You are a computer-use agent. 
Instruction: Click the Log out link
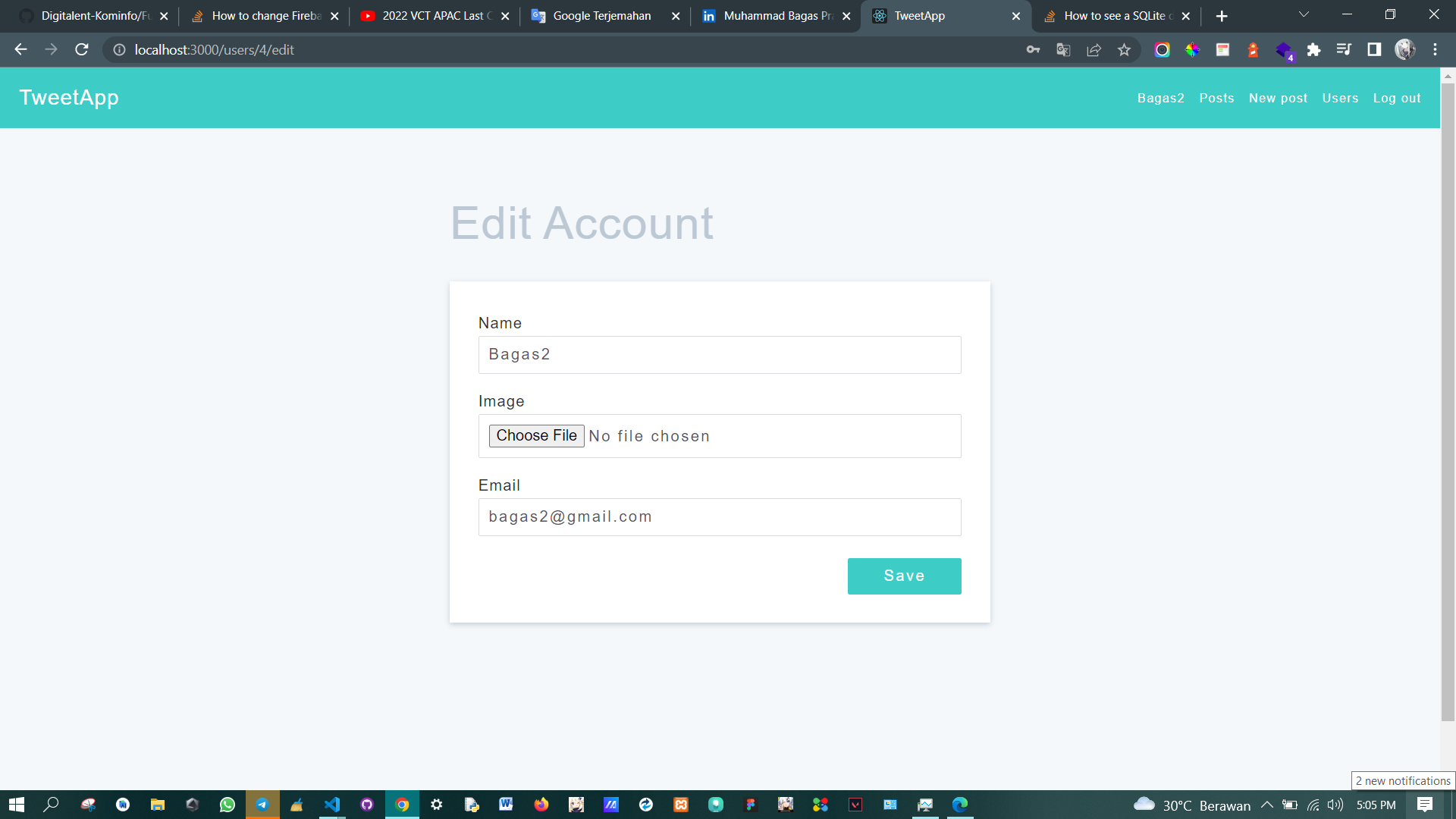coord(1396,98)
